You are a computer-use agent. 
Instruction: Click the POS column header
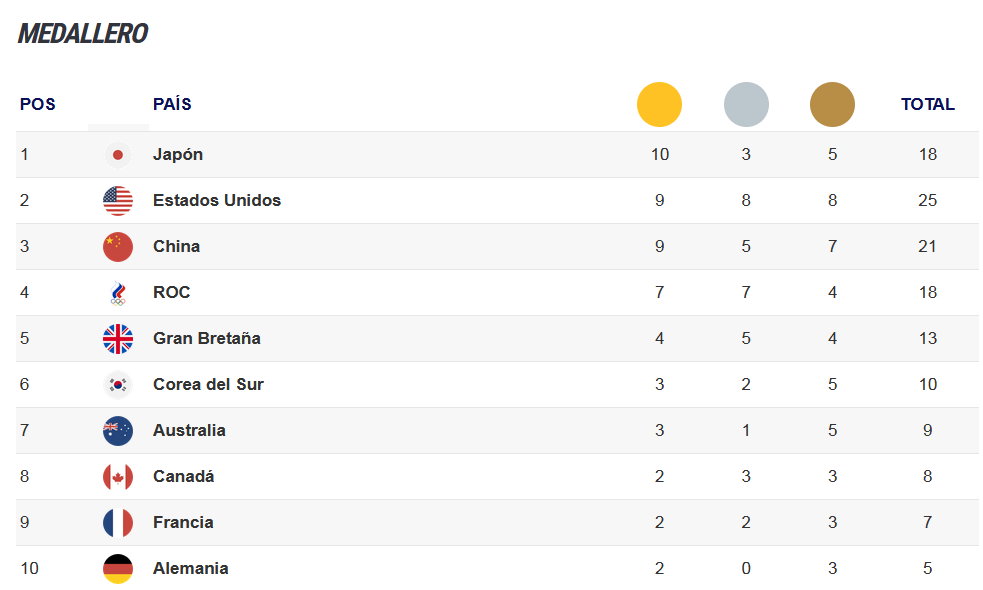(x=38, y=104)
